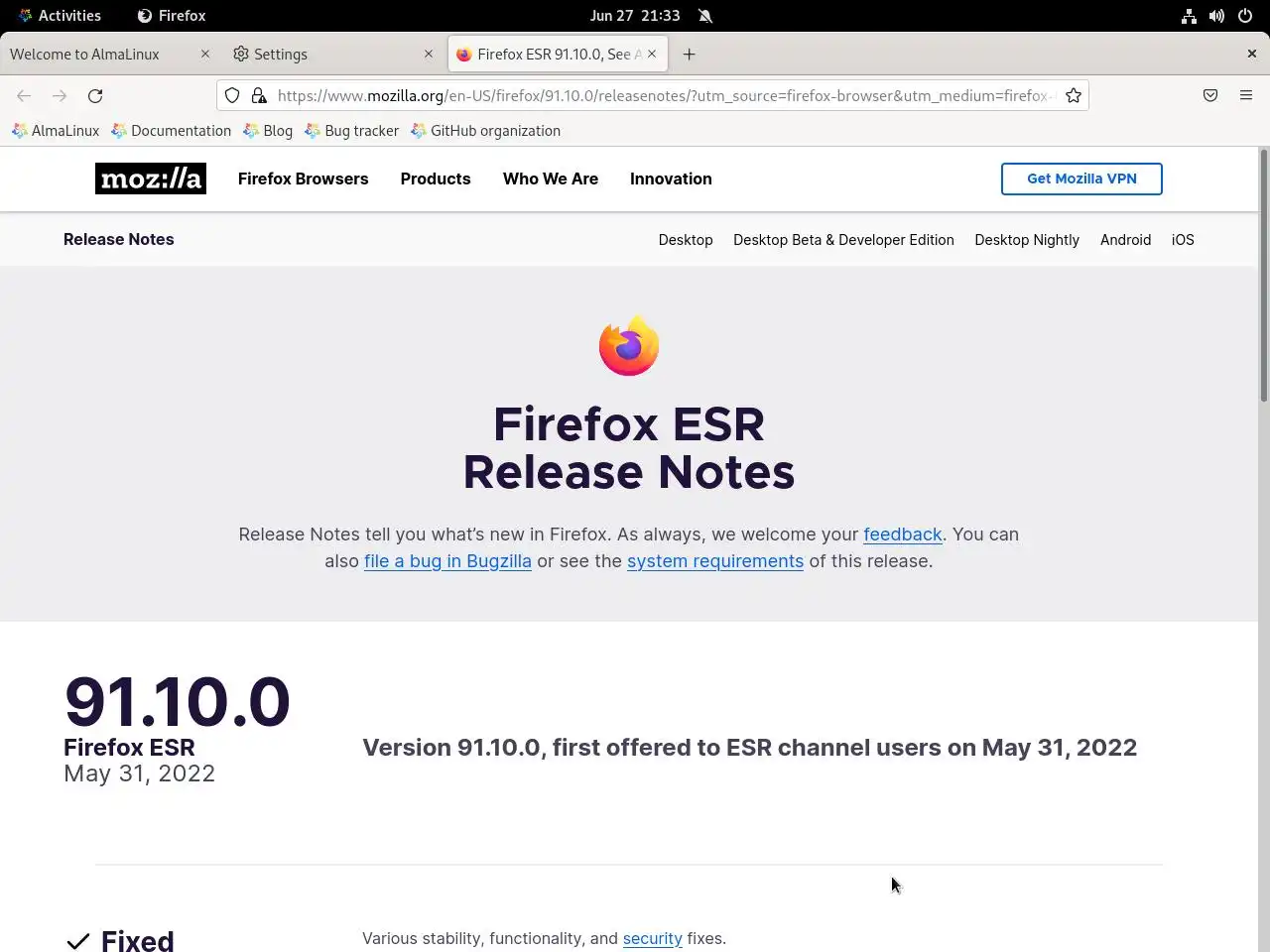Close the Firefox window
This screenshot has height=952, width=1270.
[1251, 54]
